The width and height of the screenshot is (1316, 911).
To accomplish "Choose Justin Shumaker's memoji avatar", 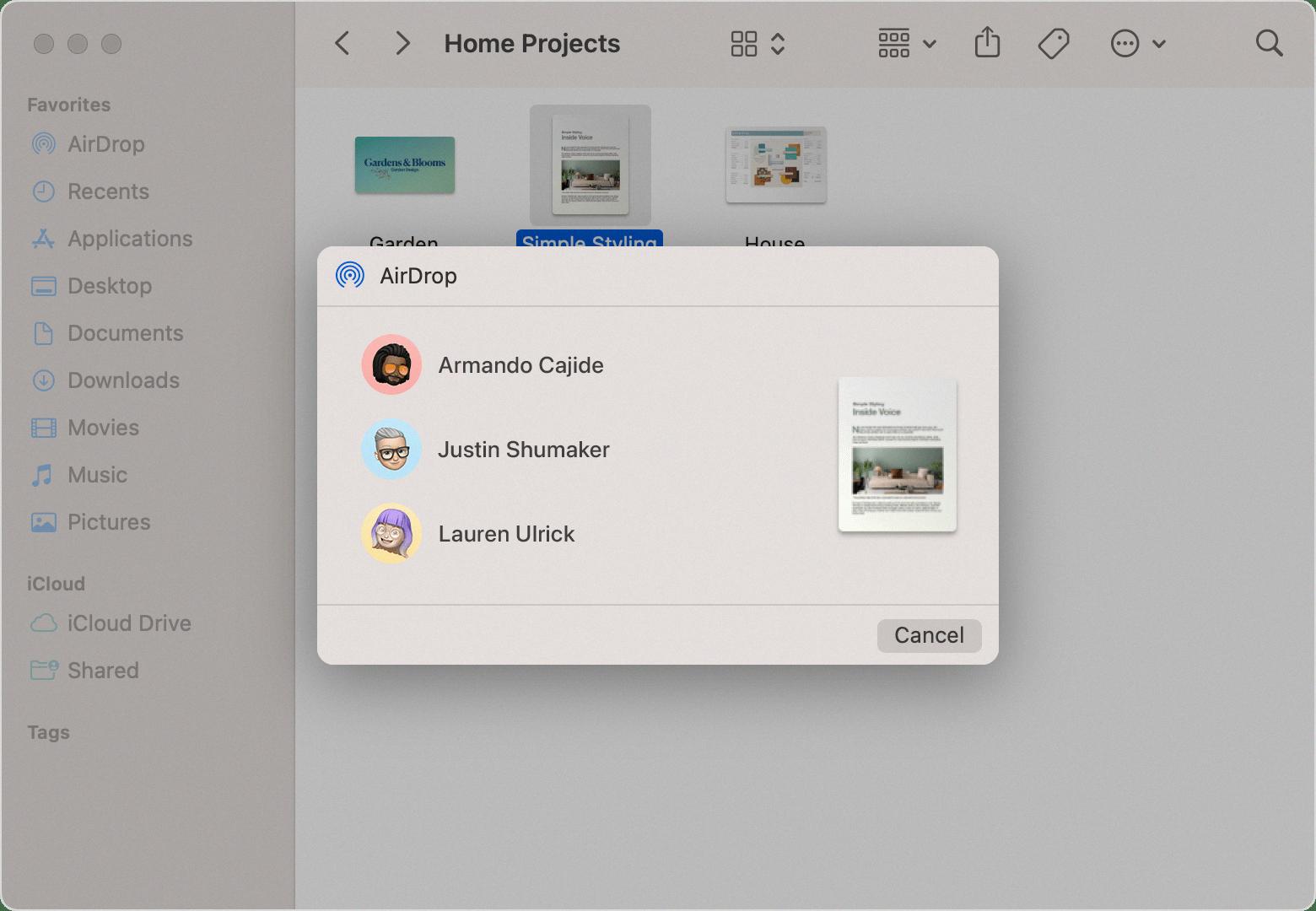I will 391,449.
